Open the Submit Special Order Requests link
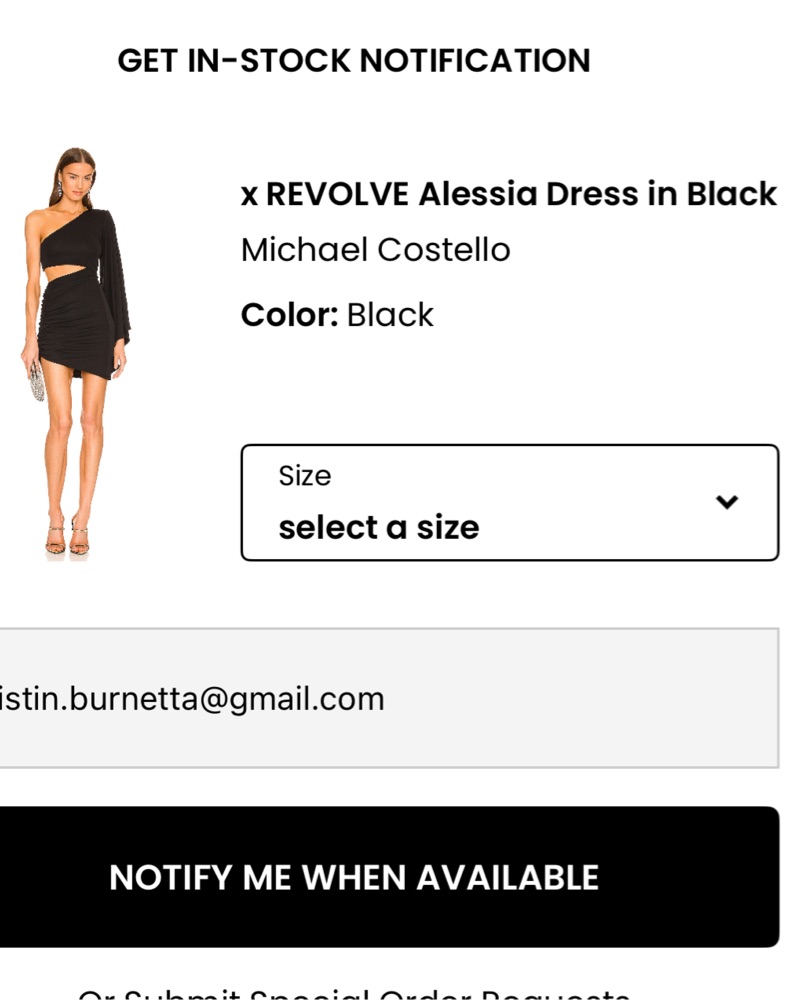 353,993
